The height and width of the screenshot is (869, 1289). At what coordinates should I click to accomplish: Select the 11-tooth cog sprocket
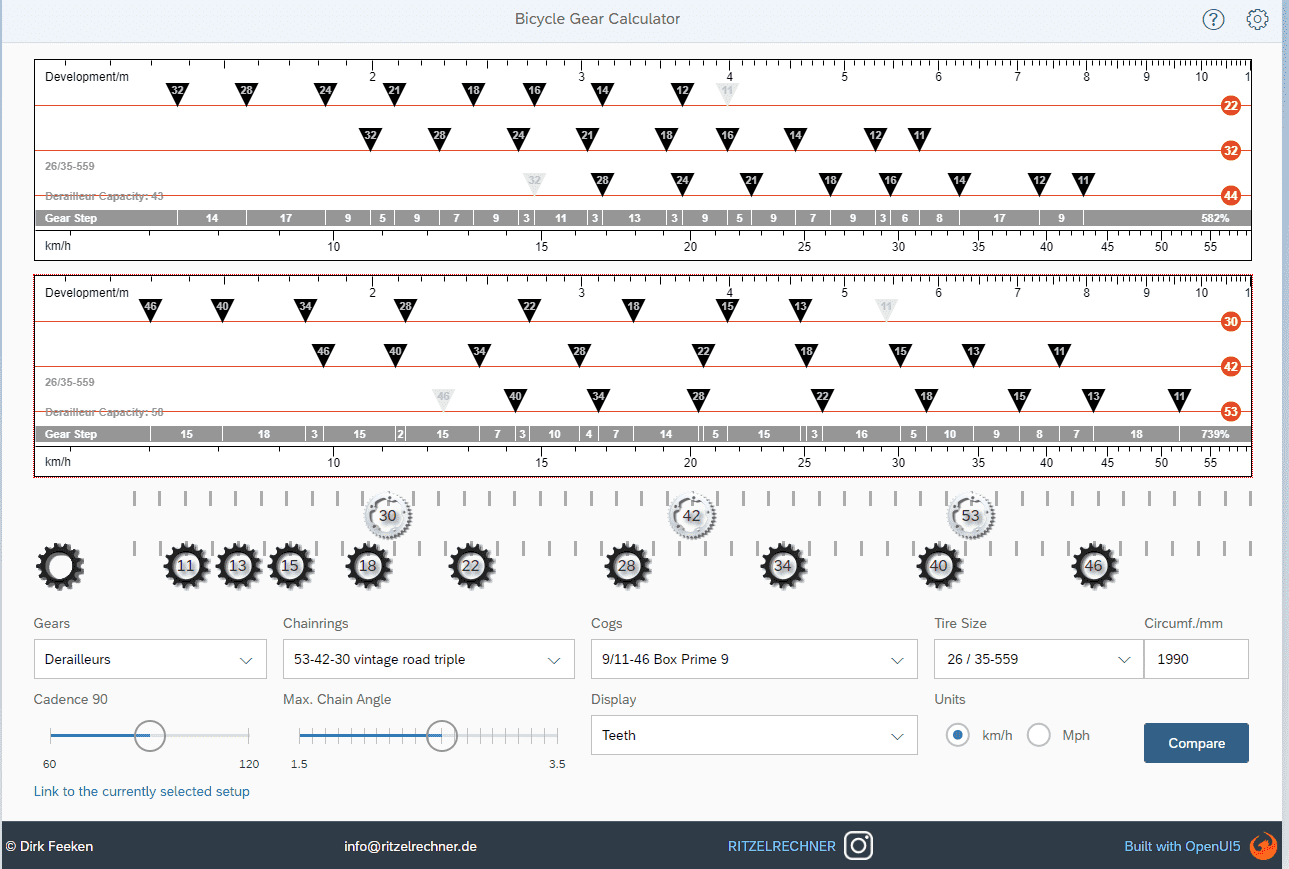click(x=186, y=566)
